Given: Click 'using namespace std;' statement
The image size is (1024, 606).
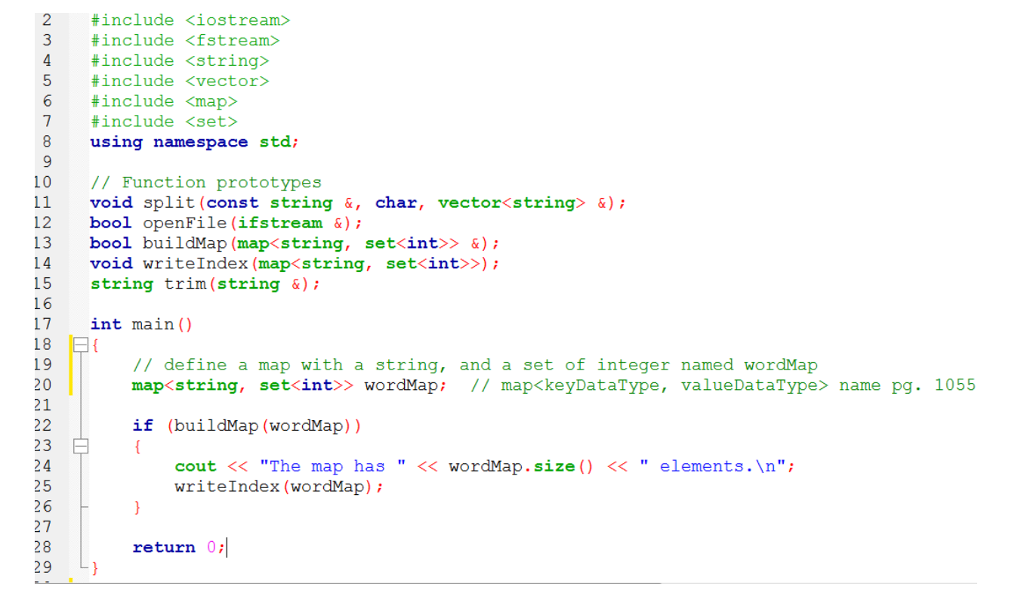Looking at the screenshot, I should click(195, 142).
